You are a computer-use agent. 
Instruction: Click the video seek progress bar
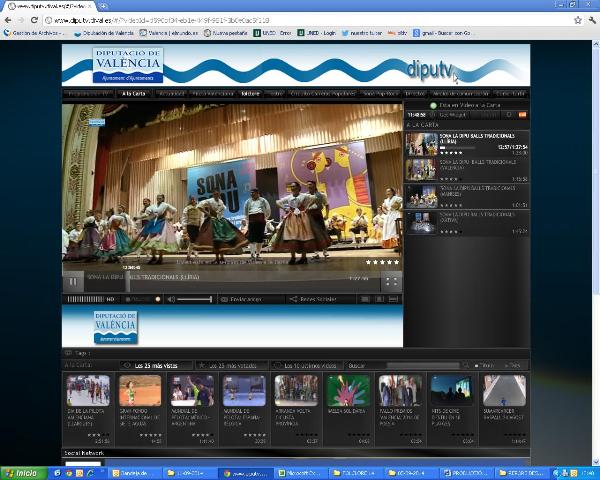point(233,284)
